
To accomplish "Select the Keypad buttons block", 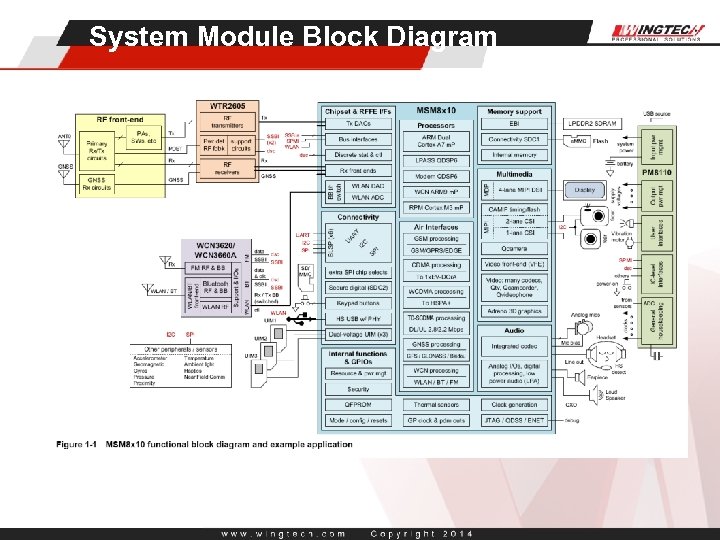I will (x=359, y=303).
